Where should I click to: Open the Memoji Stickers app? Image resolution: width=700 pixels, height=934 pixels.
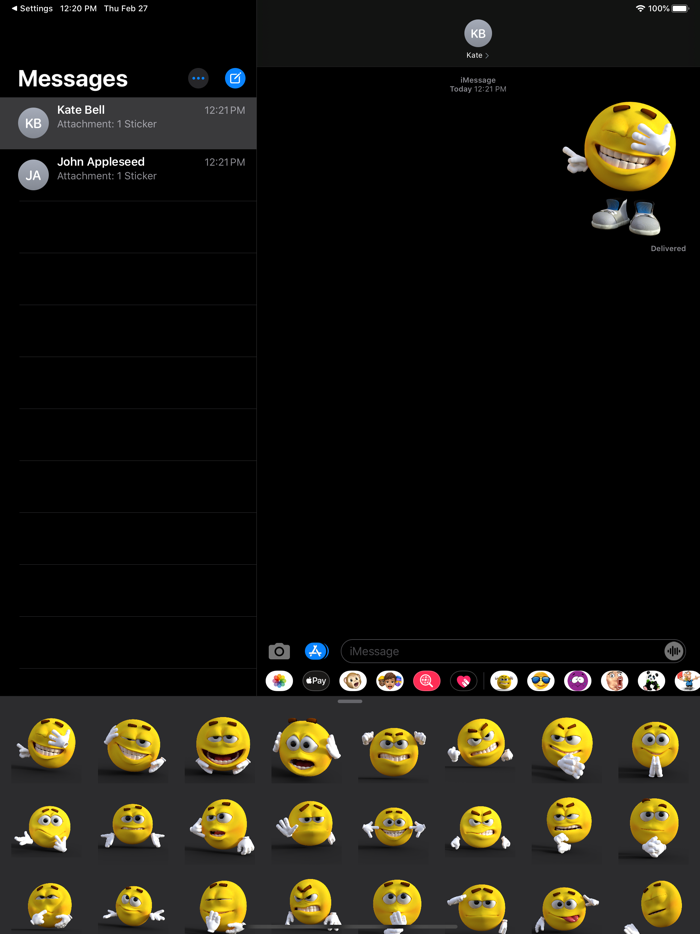(x=390, y=680)
